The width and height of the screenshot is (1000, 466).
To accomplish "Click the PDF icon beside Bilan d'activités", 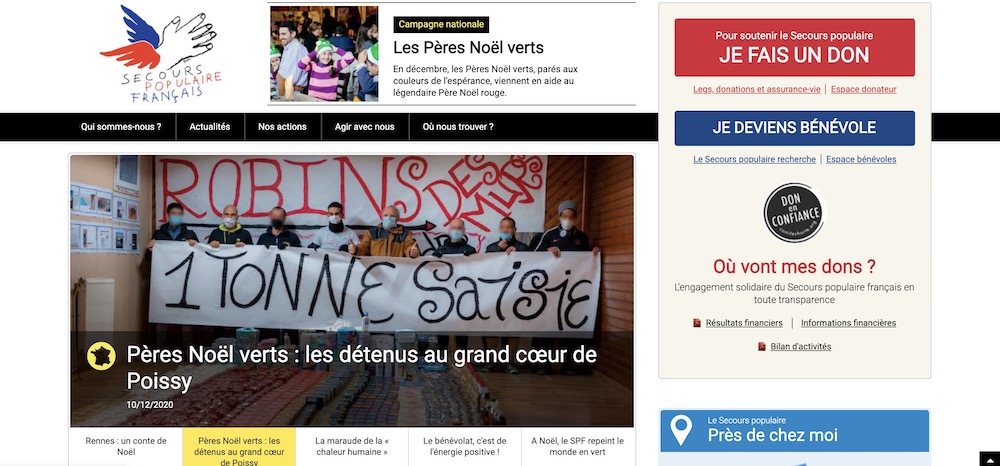I will (x=761, y=347).
